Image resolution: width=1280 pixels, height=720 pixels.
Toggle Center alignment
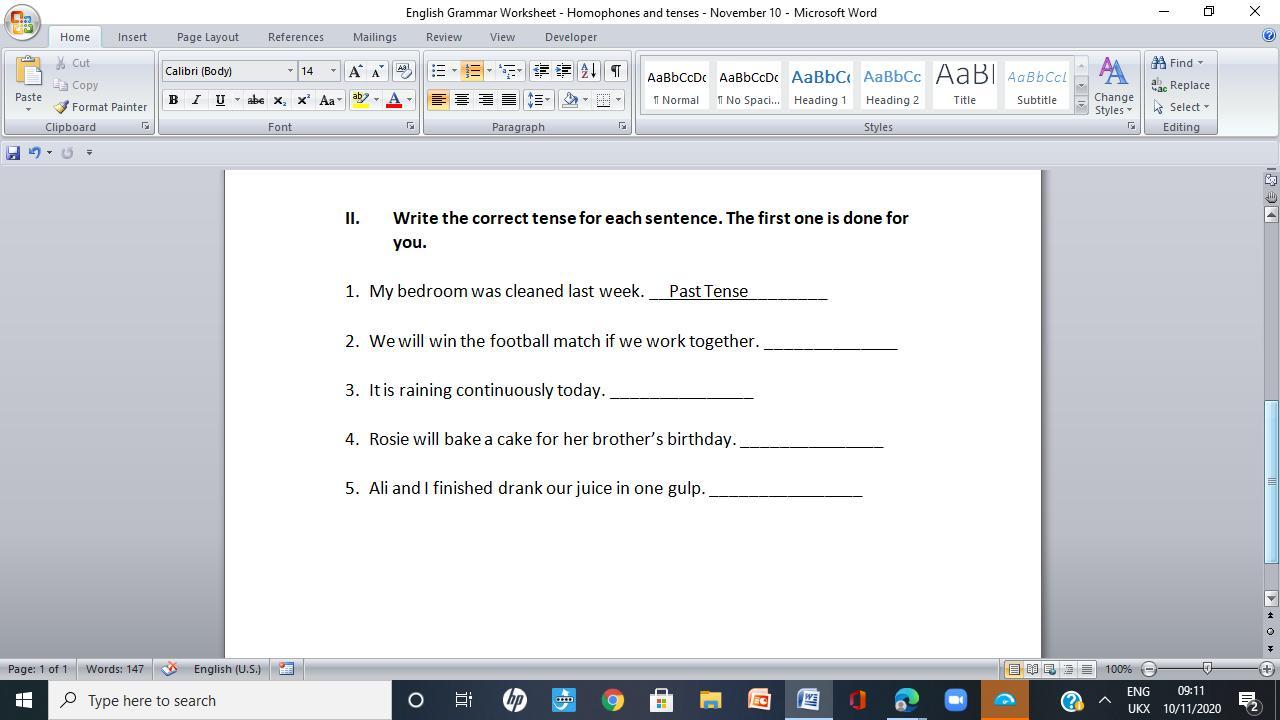[x=462, y=100]
